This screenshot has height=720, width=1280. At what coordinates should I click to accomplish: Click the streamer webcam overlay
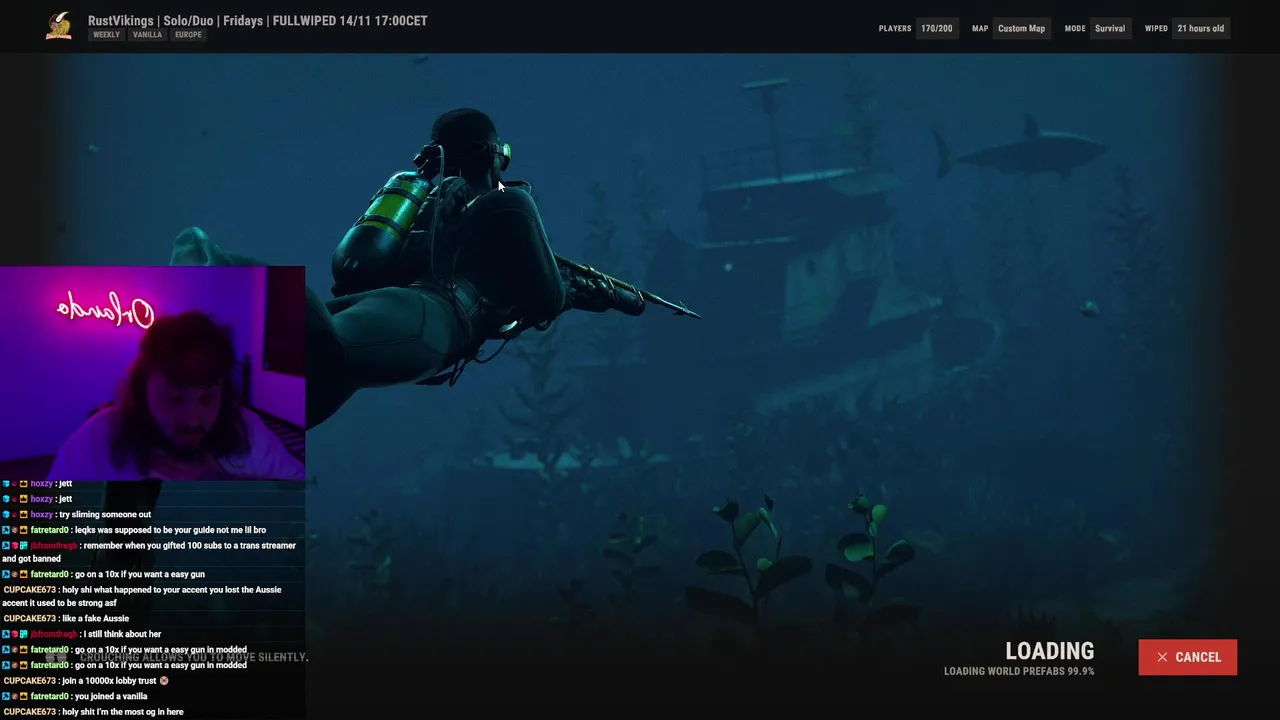pyautogui.click(x=152, y=373)
